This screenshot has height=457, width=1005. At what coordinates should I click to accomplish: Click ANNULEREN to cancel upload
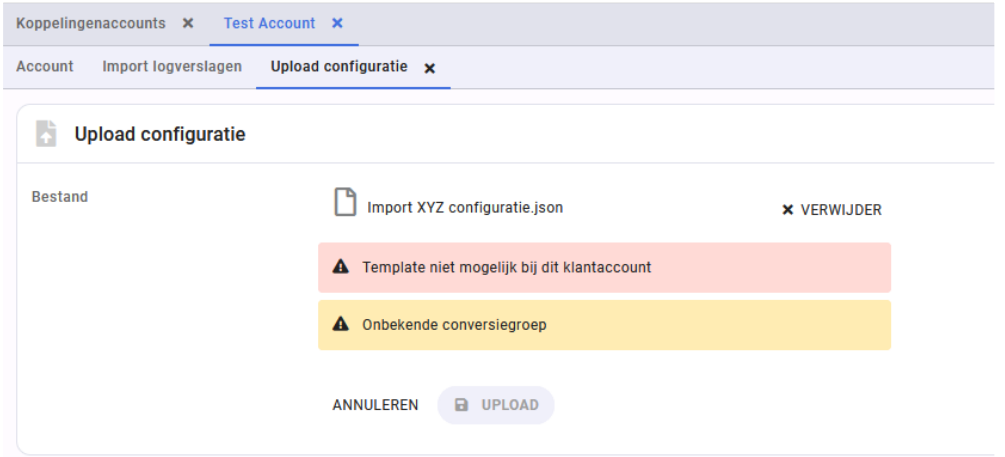point(375,405)
